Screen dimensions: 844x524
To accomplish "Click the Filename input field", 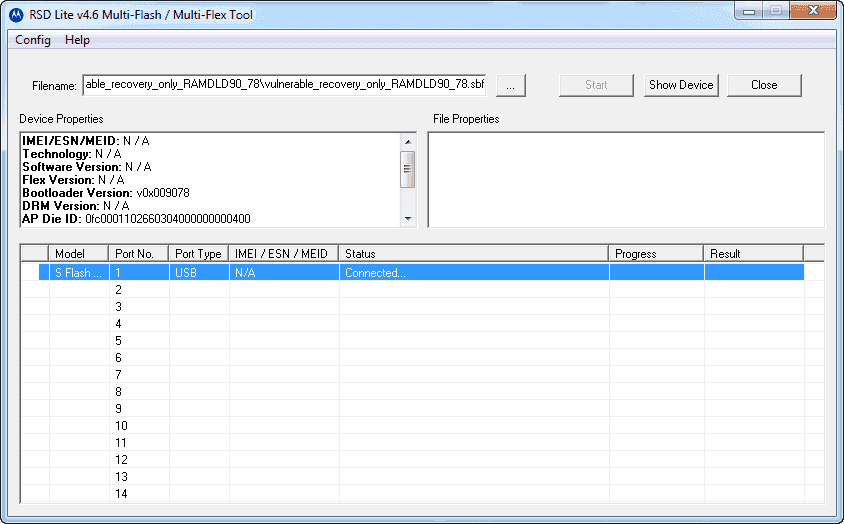I will [284, 85].
